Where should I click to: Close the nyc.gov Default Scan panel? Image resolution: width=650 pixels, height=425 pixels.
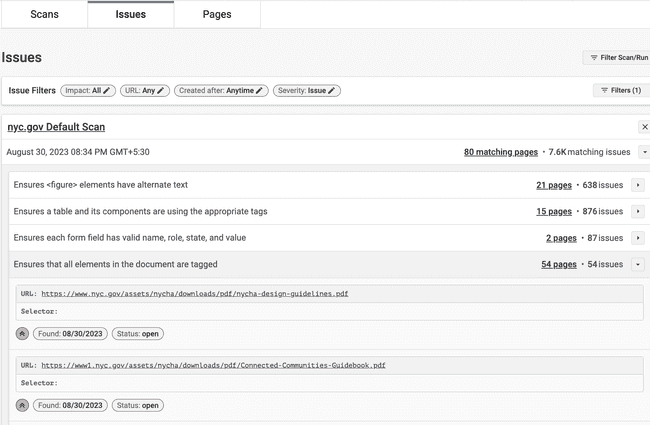(x=643, y=127)
